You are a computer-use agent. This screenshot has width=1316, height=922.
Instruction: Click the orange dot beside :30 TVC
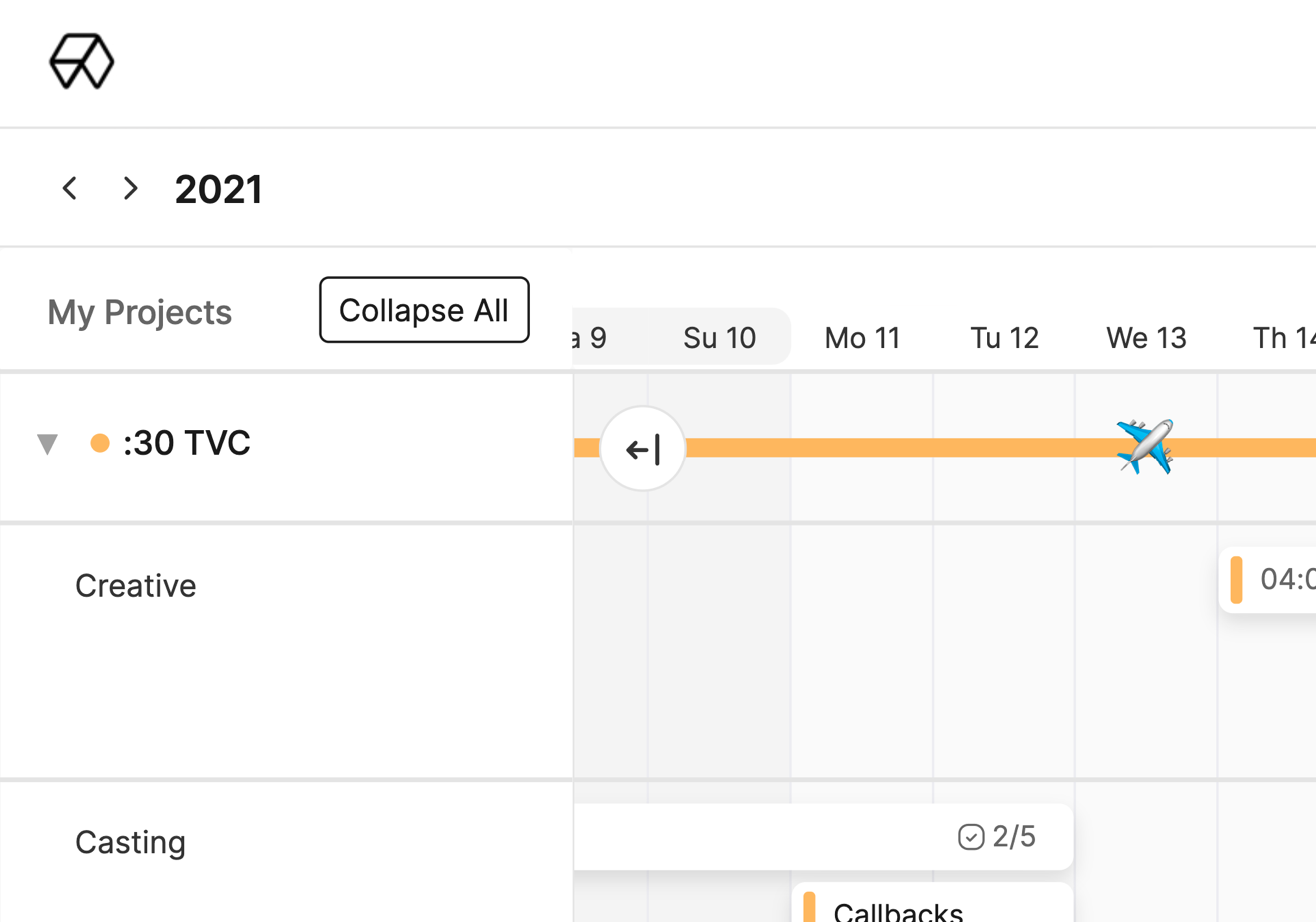[100, 443]
